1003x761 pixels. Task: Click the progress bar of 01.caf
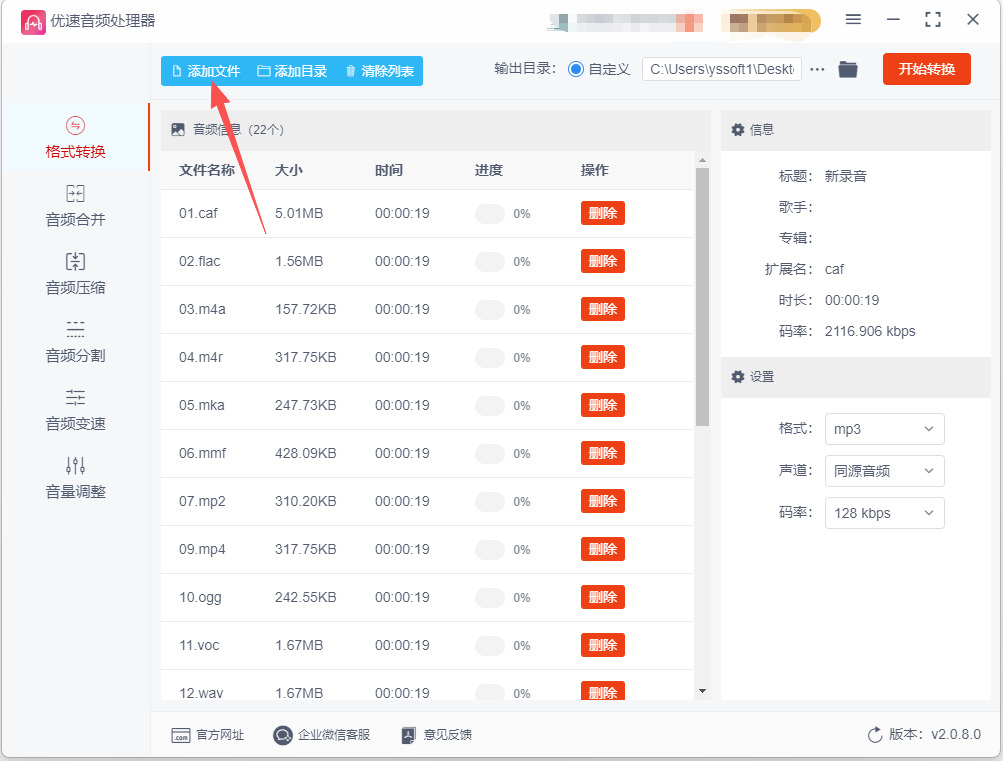coord(490,214)
